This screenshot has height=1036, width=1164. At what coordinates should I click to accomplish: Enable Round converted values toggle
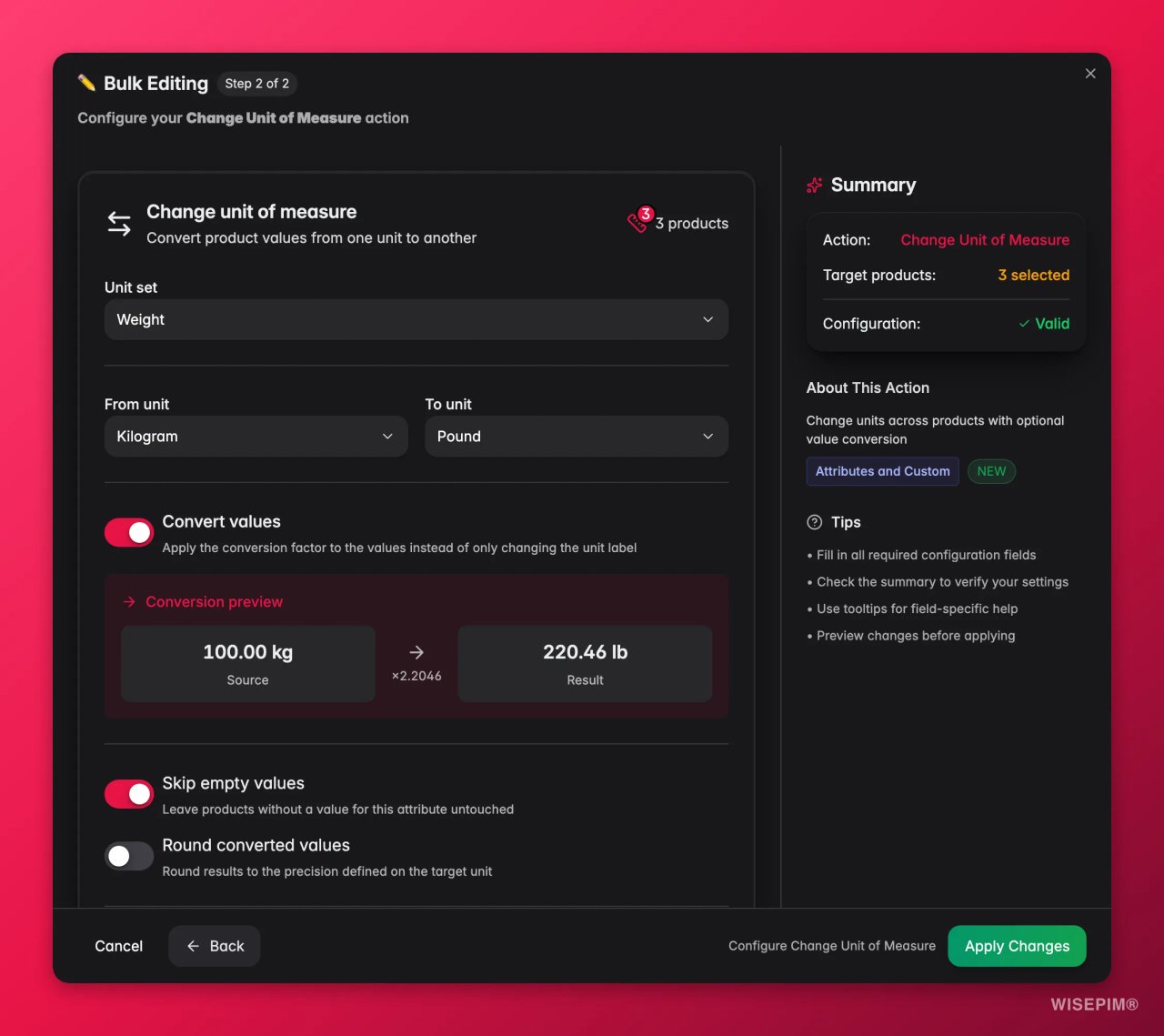pyautogui.click(x=129, y=856)
